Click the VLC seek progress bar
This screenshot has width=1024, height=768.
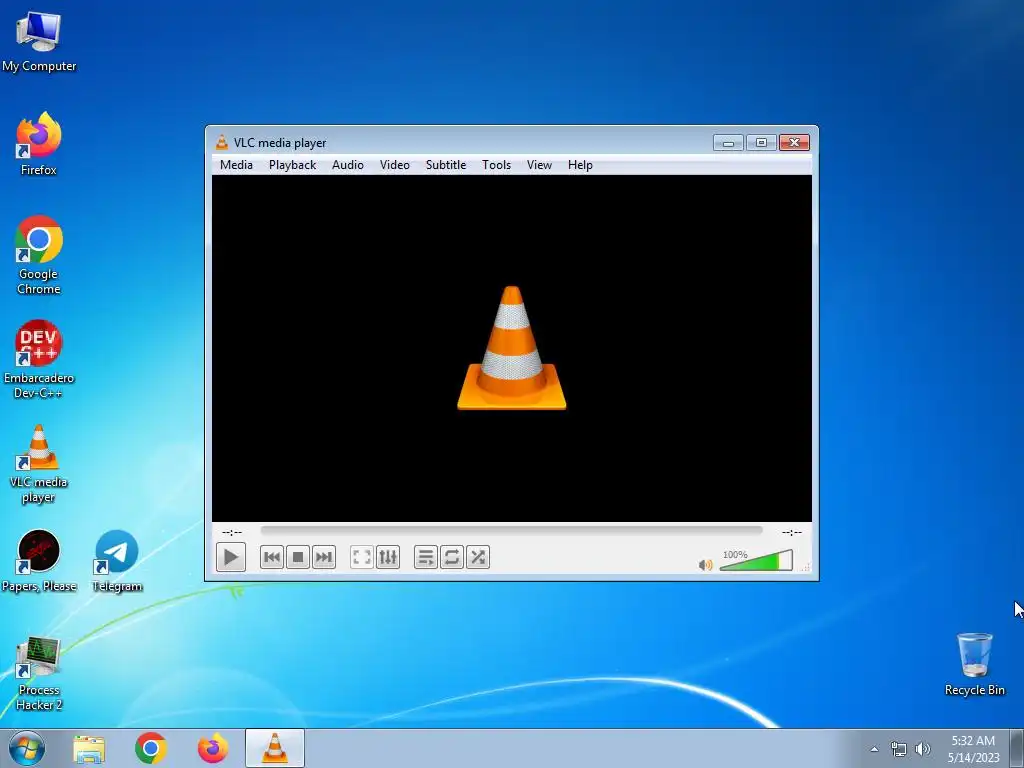511,531
